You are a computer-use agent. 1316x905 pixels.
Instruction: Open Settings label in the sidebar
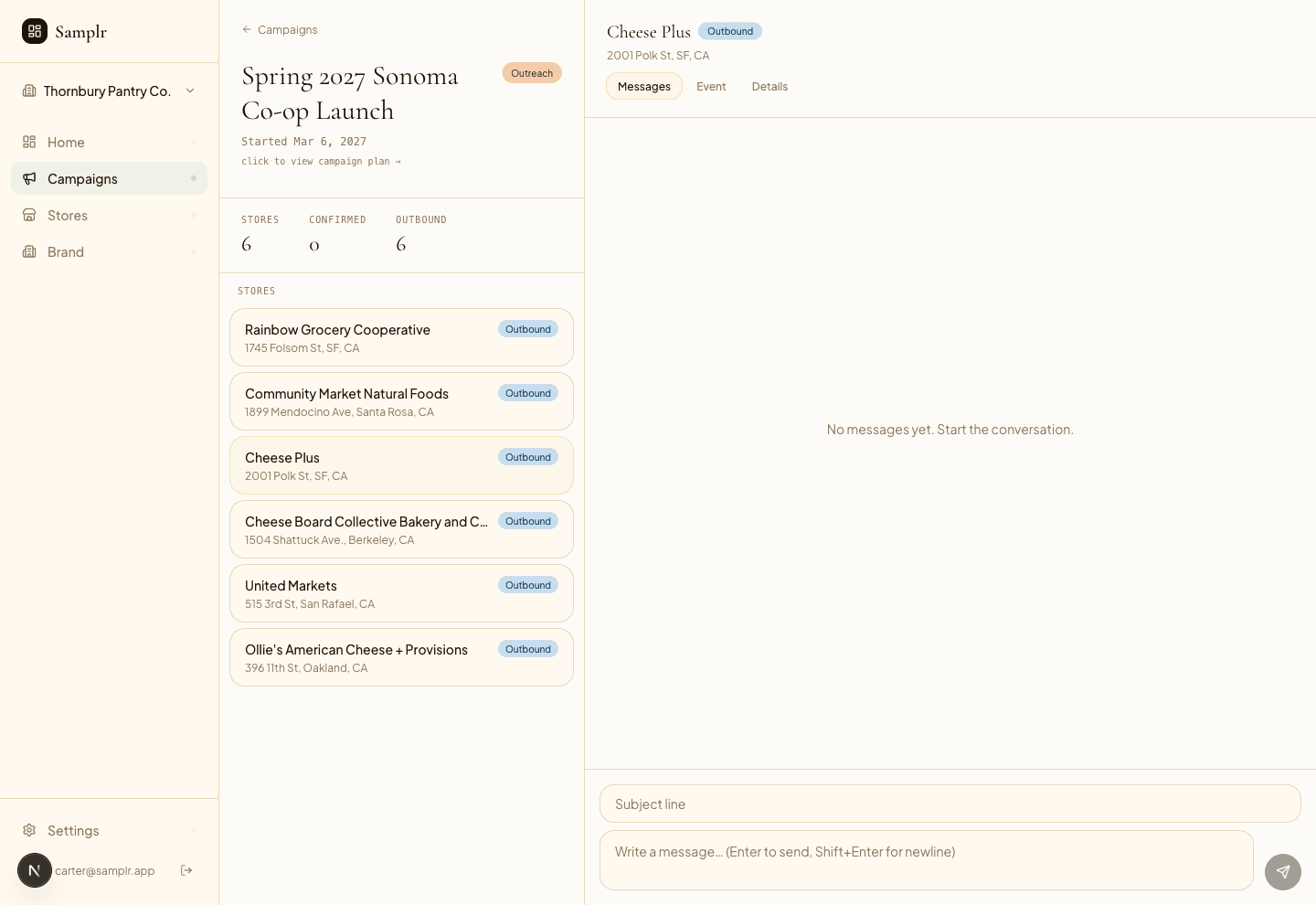point(73,830)
